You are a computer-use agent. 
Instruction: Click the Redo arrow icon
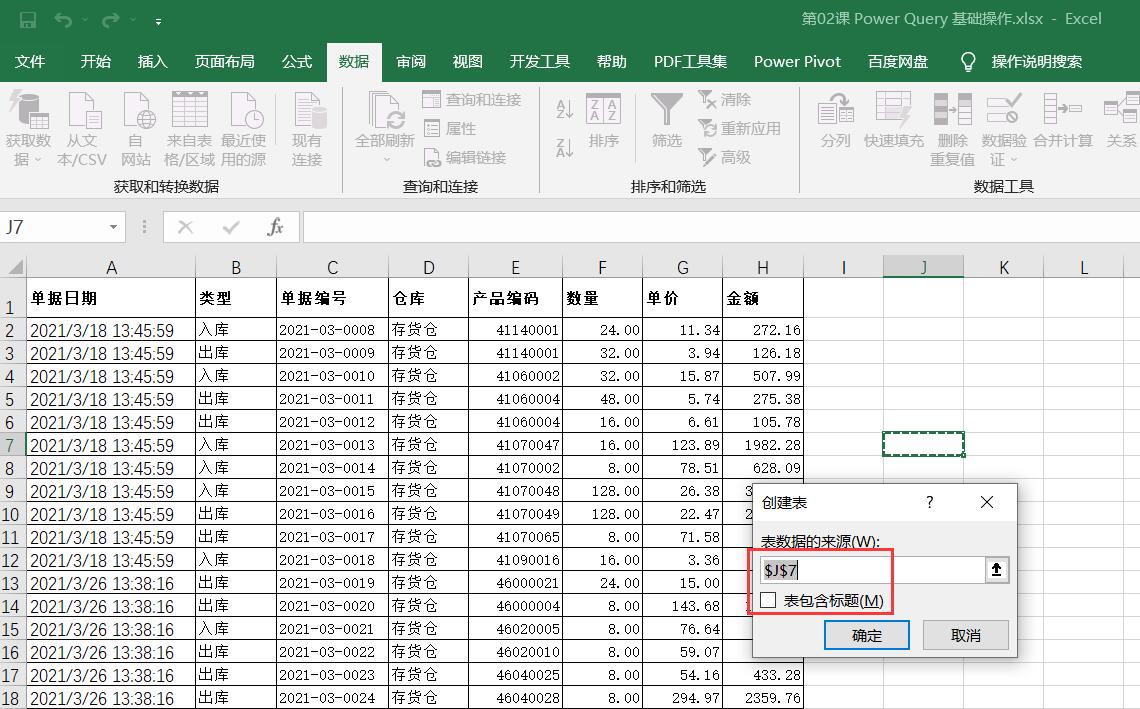click(111, 20)
